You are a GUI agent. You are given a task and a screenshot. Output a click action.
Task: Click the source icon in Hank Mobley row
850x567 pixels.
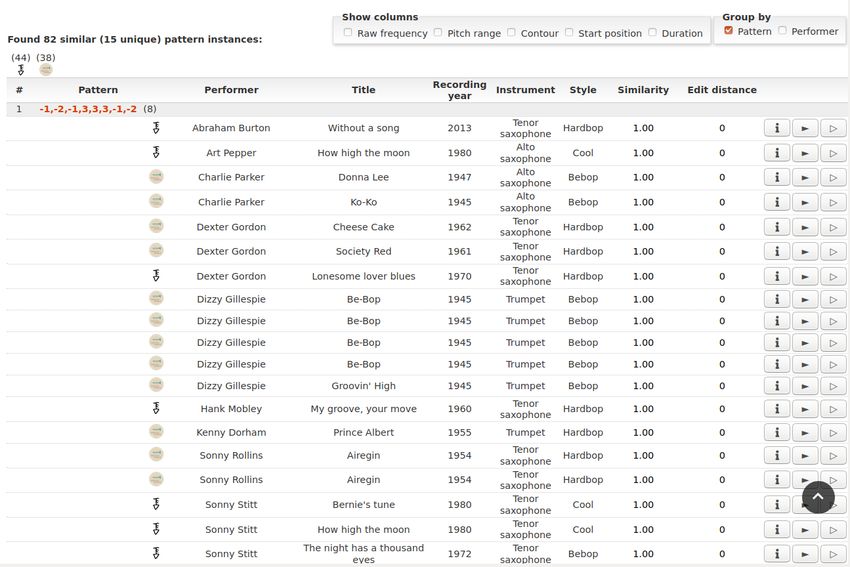click(x=156, y=408)
